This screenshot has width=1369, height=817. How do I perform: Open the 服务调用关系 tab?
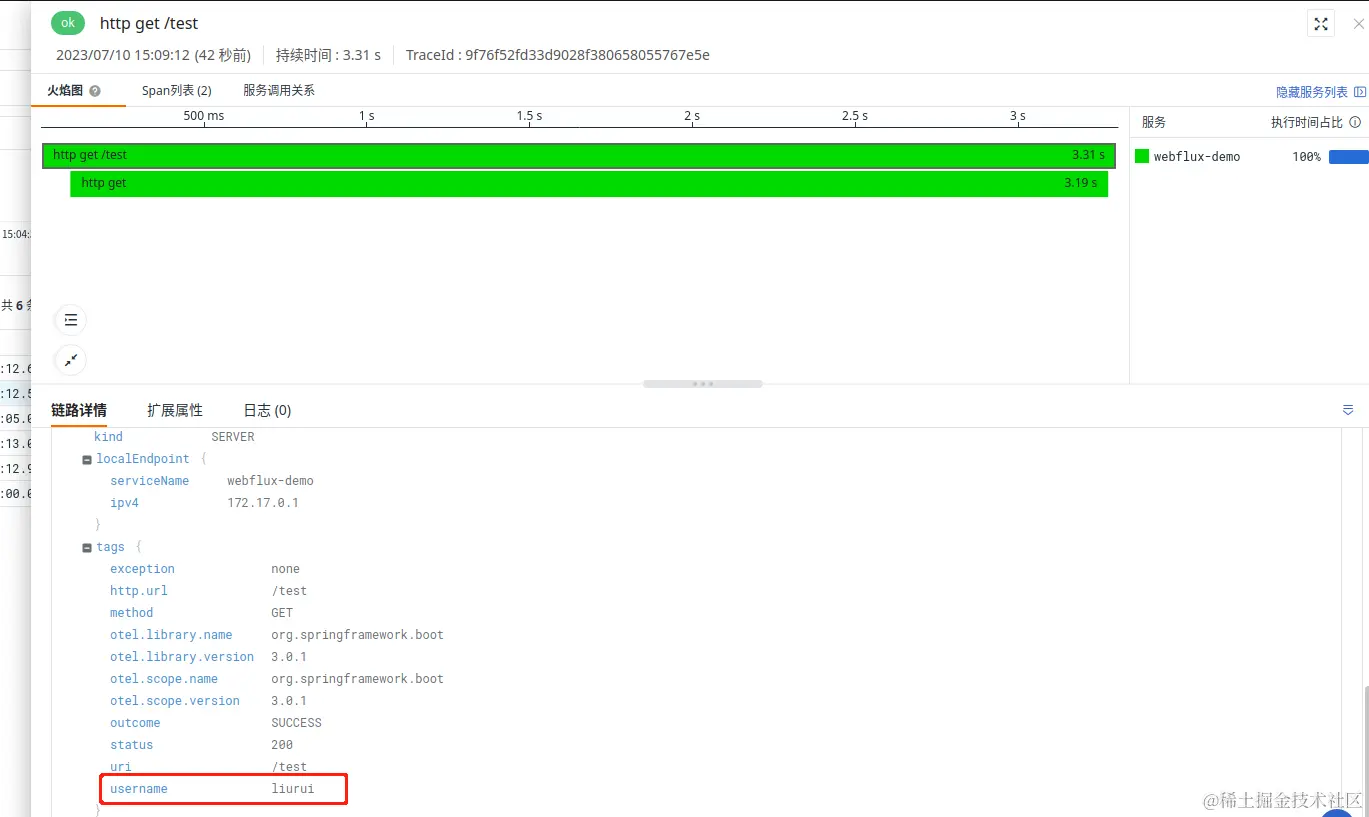click(x=279, y=90)
